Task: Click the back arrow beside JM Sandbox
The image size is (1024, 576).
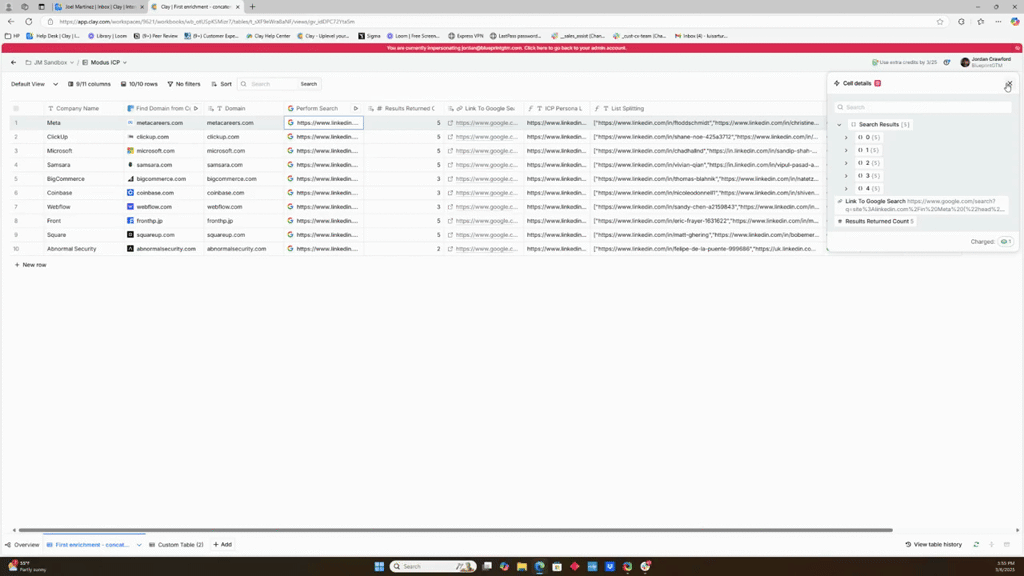Action: click(13, 62)
